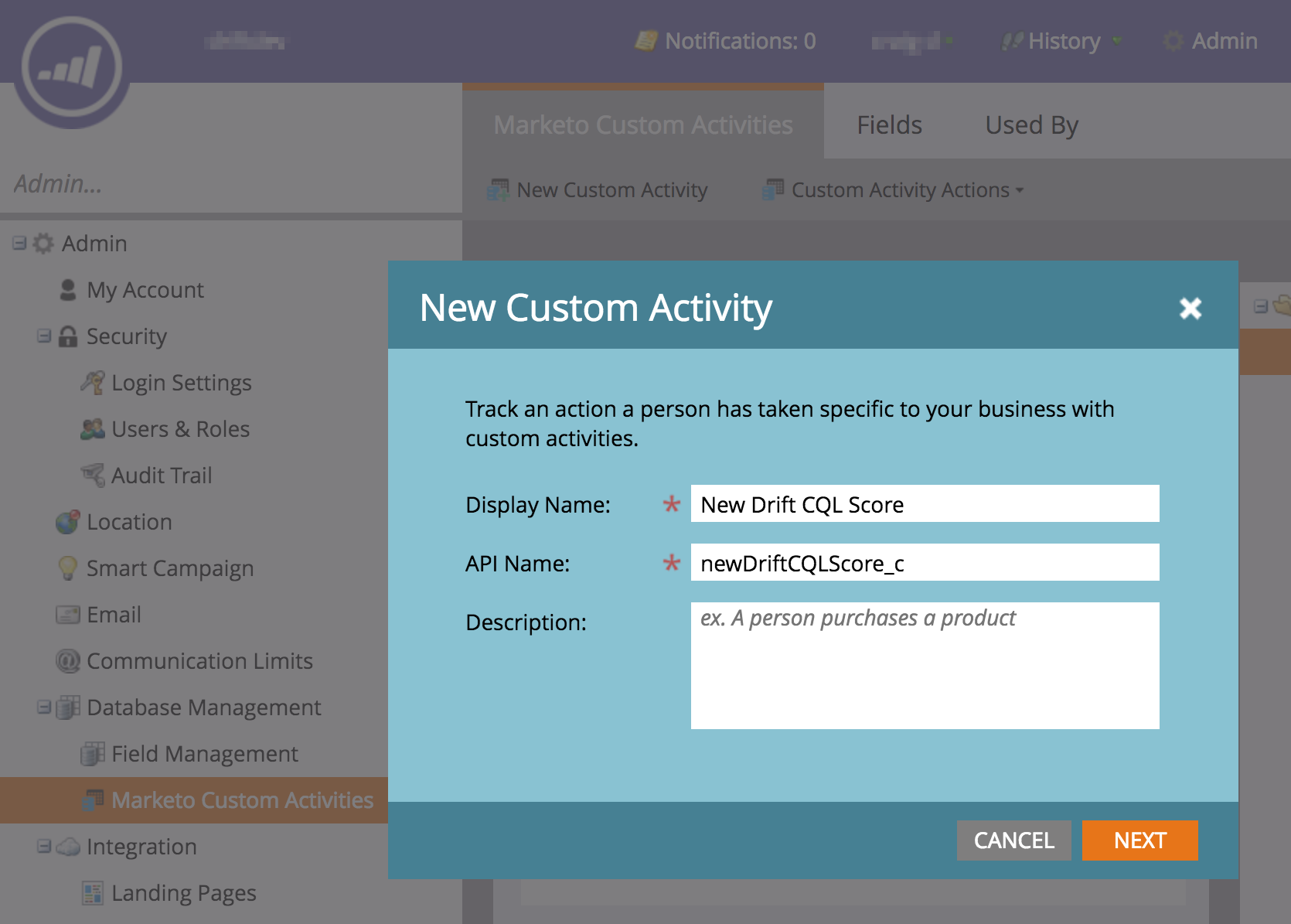Image resolution: width=1291 pixels, height=924 pixels.
Task: Switch to the Fields tab
Action: click(889, 124)
